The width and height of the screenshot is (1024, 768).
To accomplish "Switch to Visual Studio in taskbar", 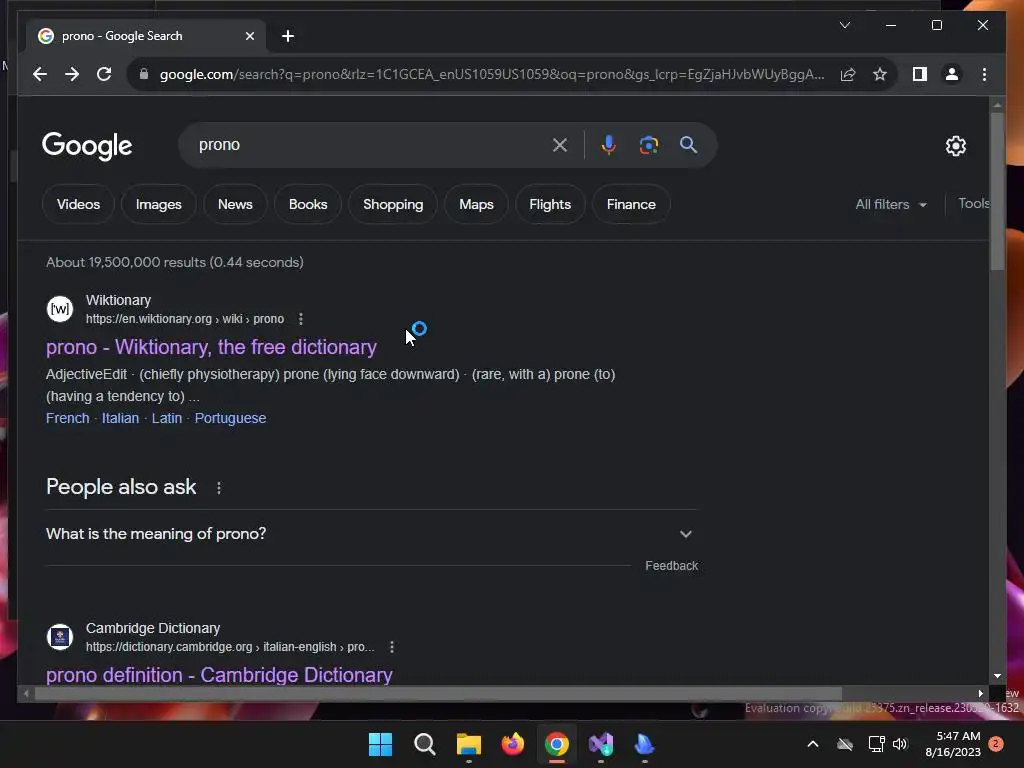I will pyautogui.click(x=601, y=744).
